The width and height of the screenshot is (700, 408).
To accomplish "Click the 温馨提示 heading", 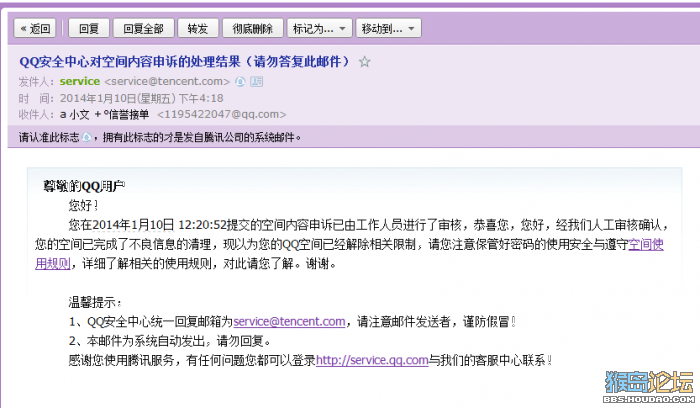I will (x=95, y=302).
